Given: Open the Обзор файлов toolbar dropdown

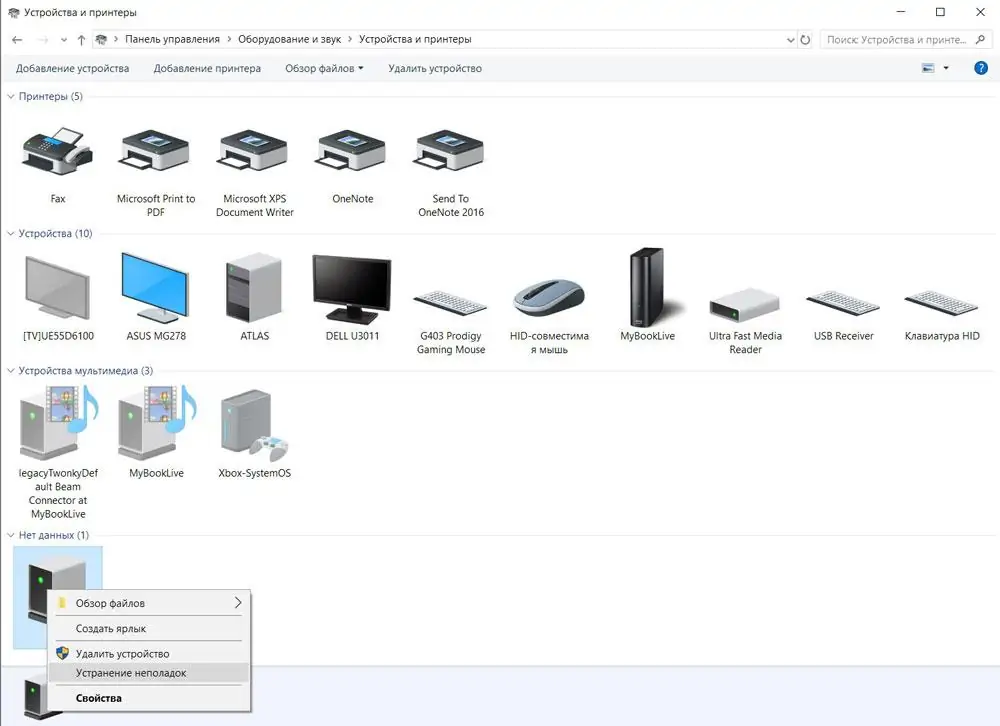Looking at the screenshot, I should [324, 68].
